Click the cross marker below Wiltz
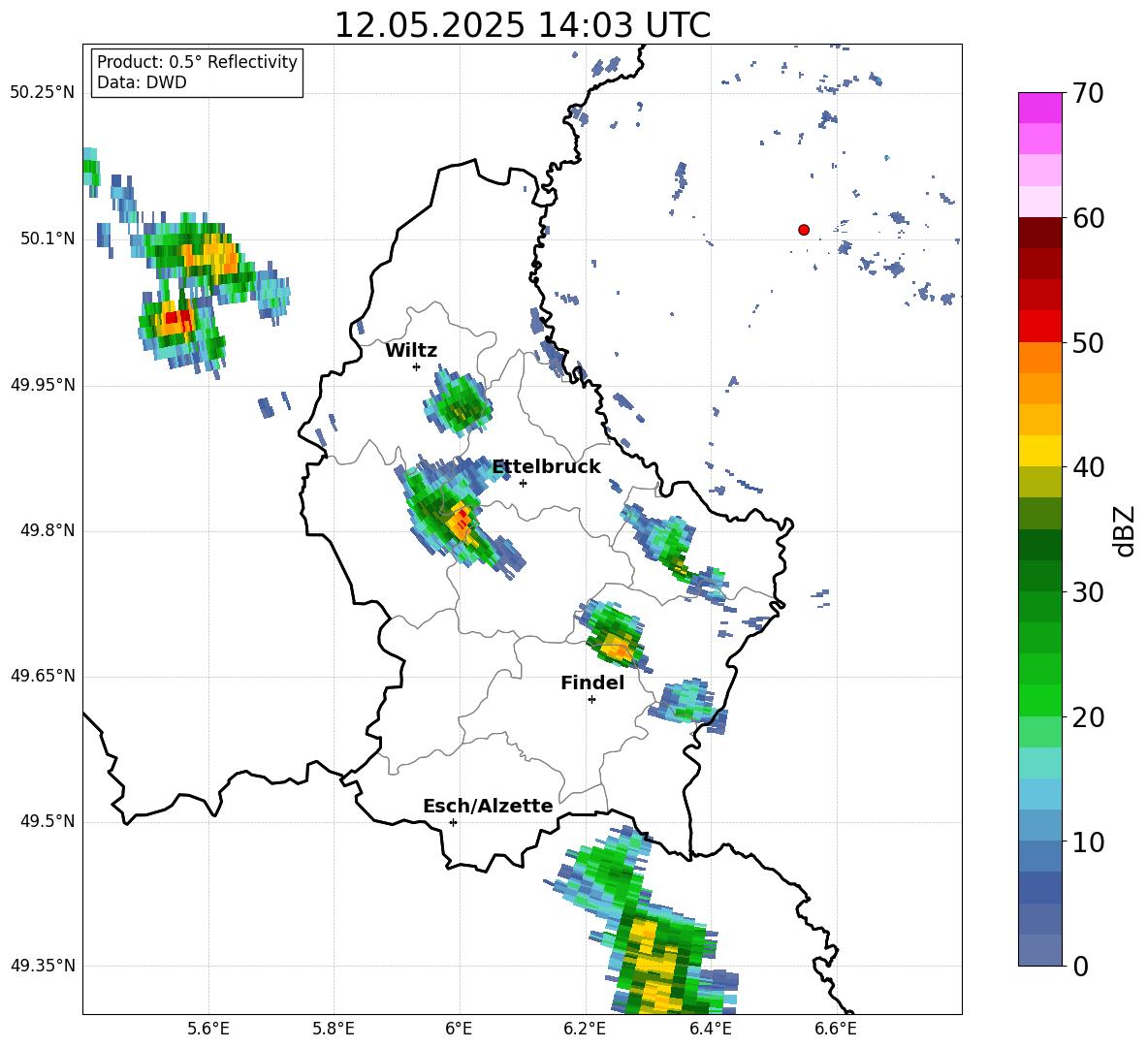 tap(417, 366)
